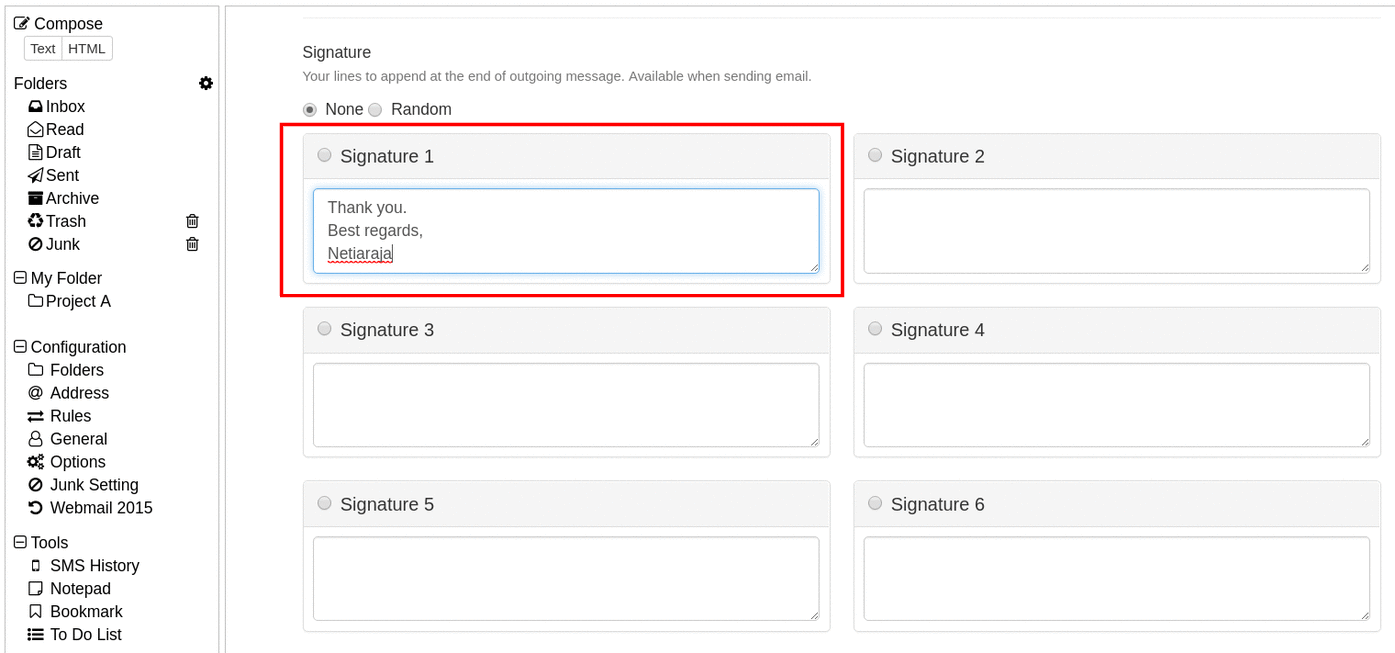Empty Trash using its trash-can icon
The height and width of the screenshot is (653, 1395).
192,221
